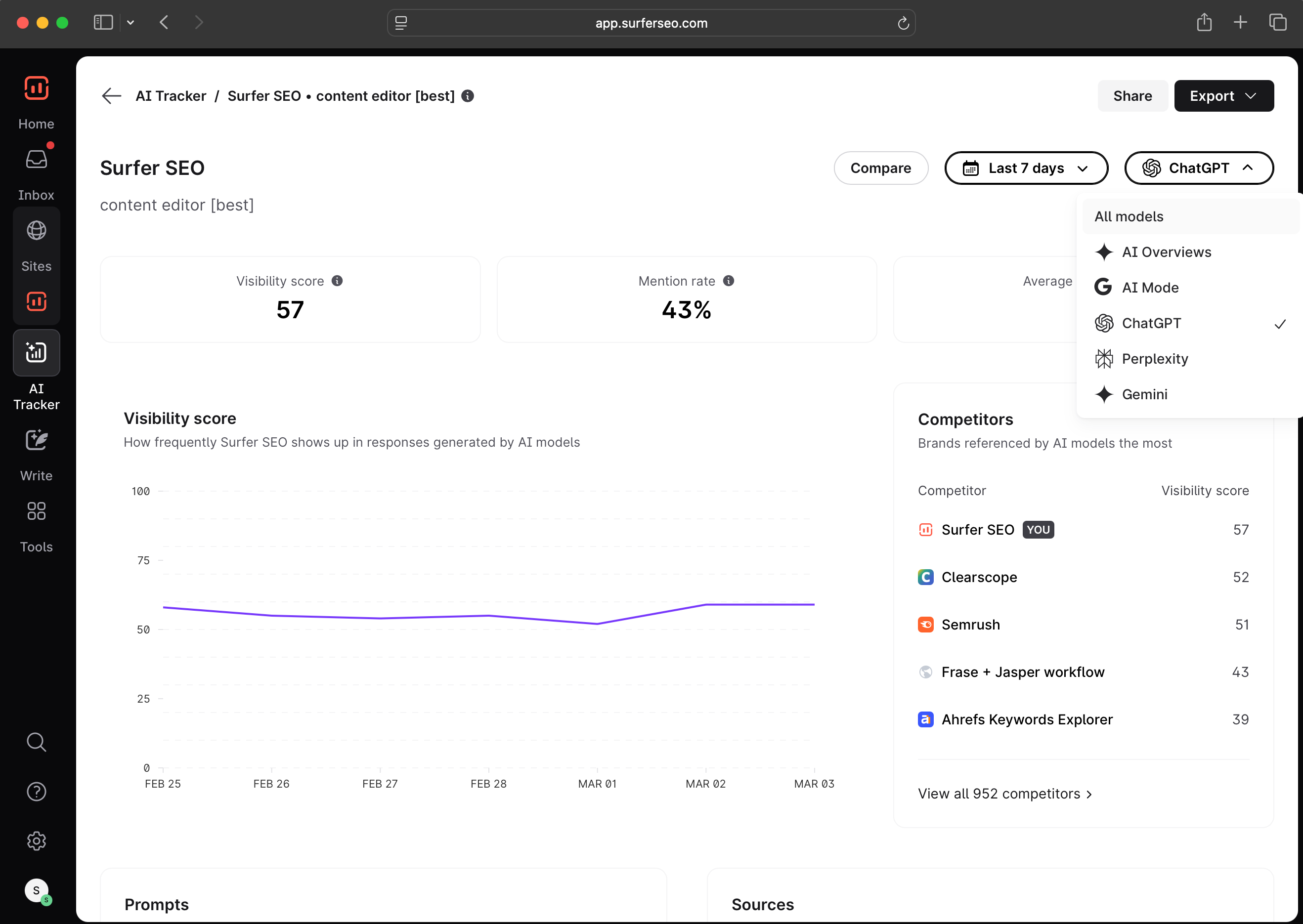Click the back arrow beside AI Tracker
This screenshot has width=1303, height=924.
[111, 95]
